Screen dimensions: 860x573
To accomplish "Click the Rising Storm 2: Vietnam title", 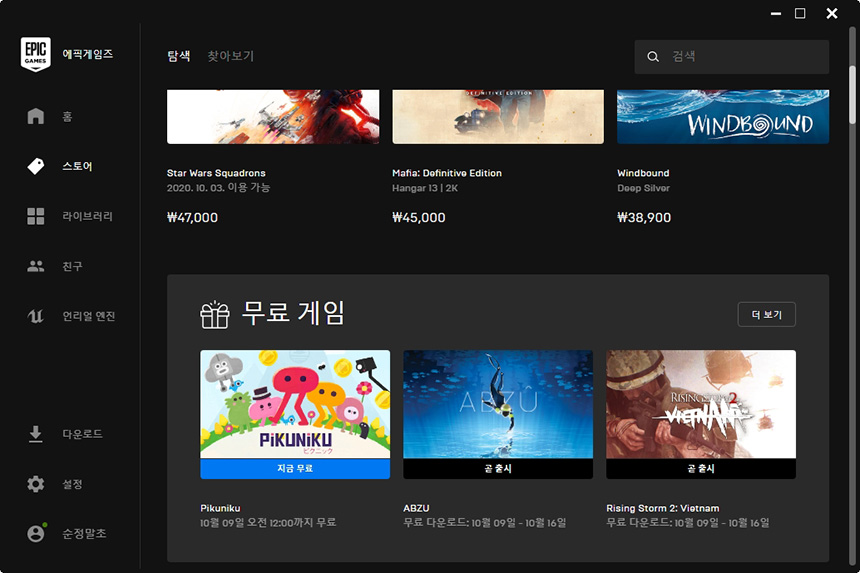I will 663,508.
